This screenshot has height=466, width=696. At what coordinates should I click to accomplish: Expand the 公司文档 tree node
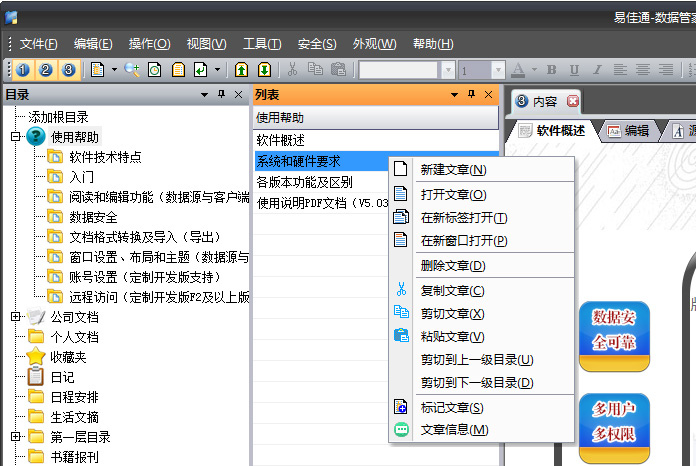click(x=16, y=317)
